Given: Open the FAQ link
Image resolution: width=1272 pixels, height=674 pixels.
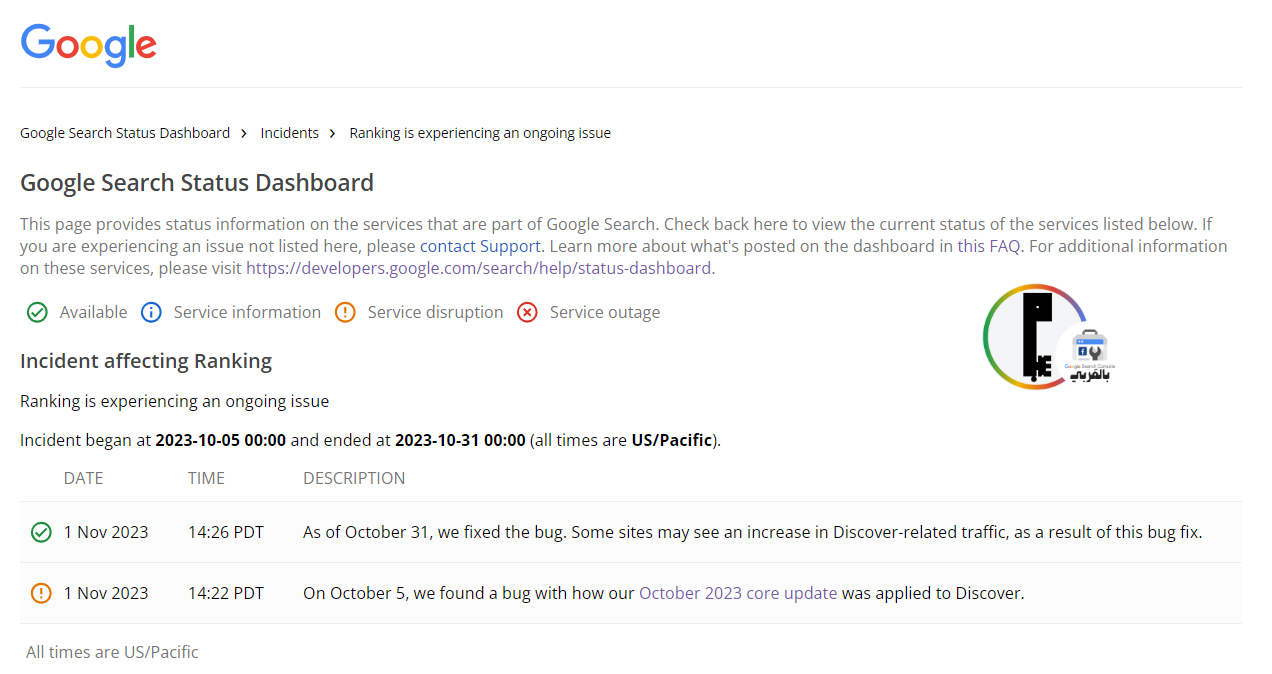Looking at the screenshot, I should point(1004,246).
